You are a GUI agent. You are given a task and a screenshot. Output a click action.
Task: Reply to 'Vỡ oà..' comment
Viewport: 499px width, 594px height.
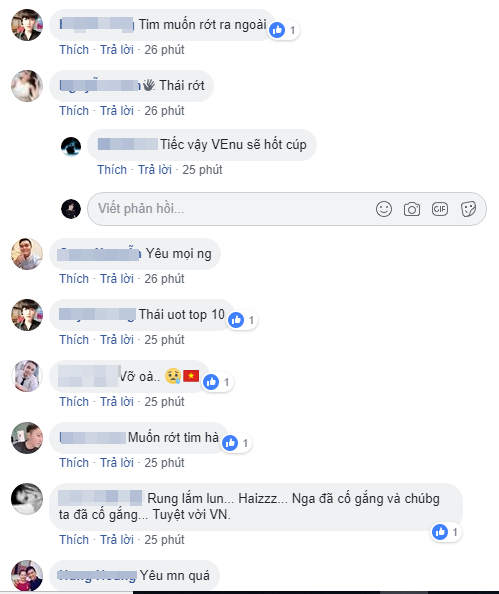point(117,402)
